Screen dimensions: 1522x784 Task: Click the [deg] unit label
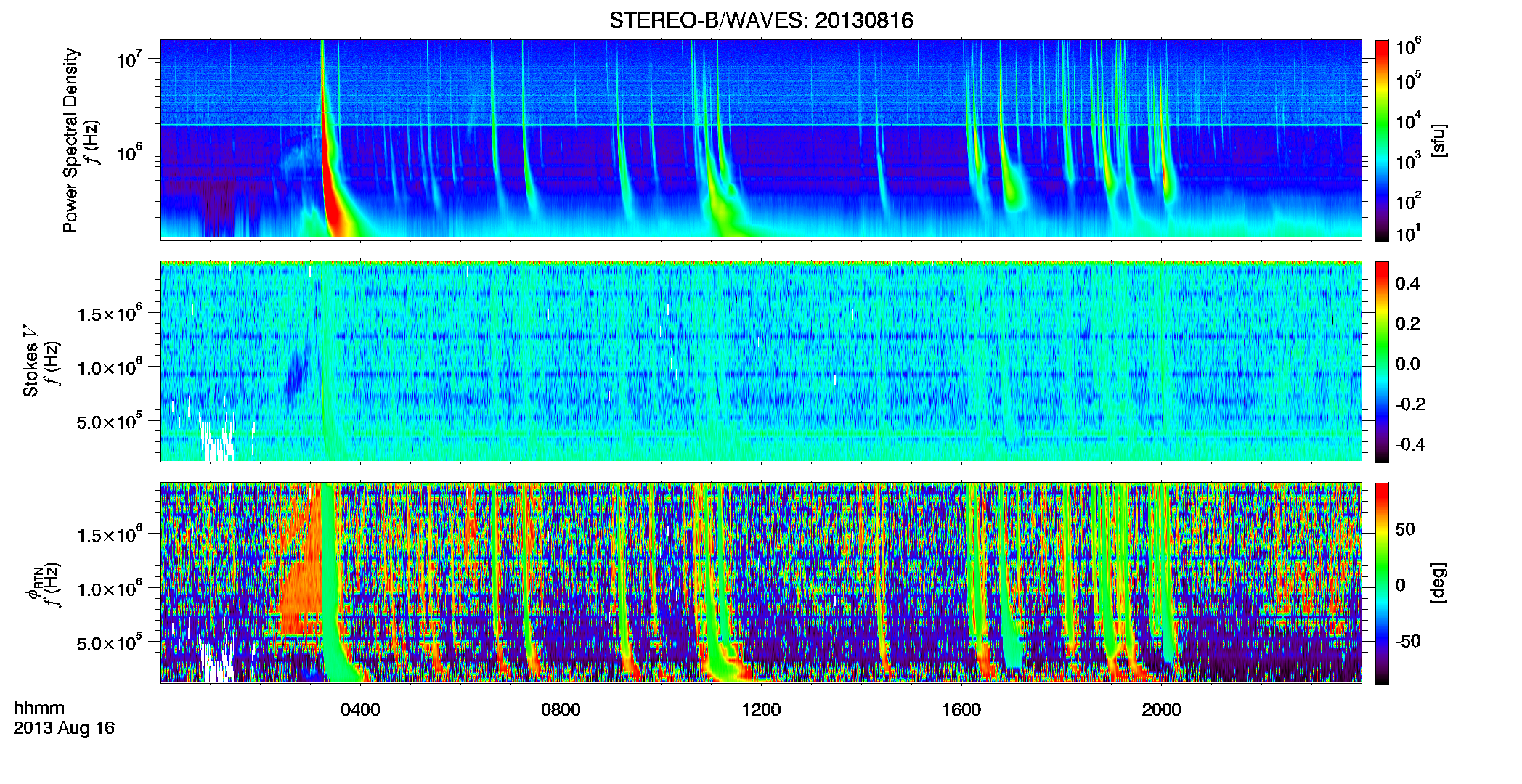pyautogui.click(x=1439, y=582)
